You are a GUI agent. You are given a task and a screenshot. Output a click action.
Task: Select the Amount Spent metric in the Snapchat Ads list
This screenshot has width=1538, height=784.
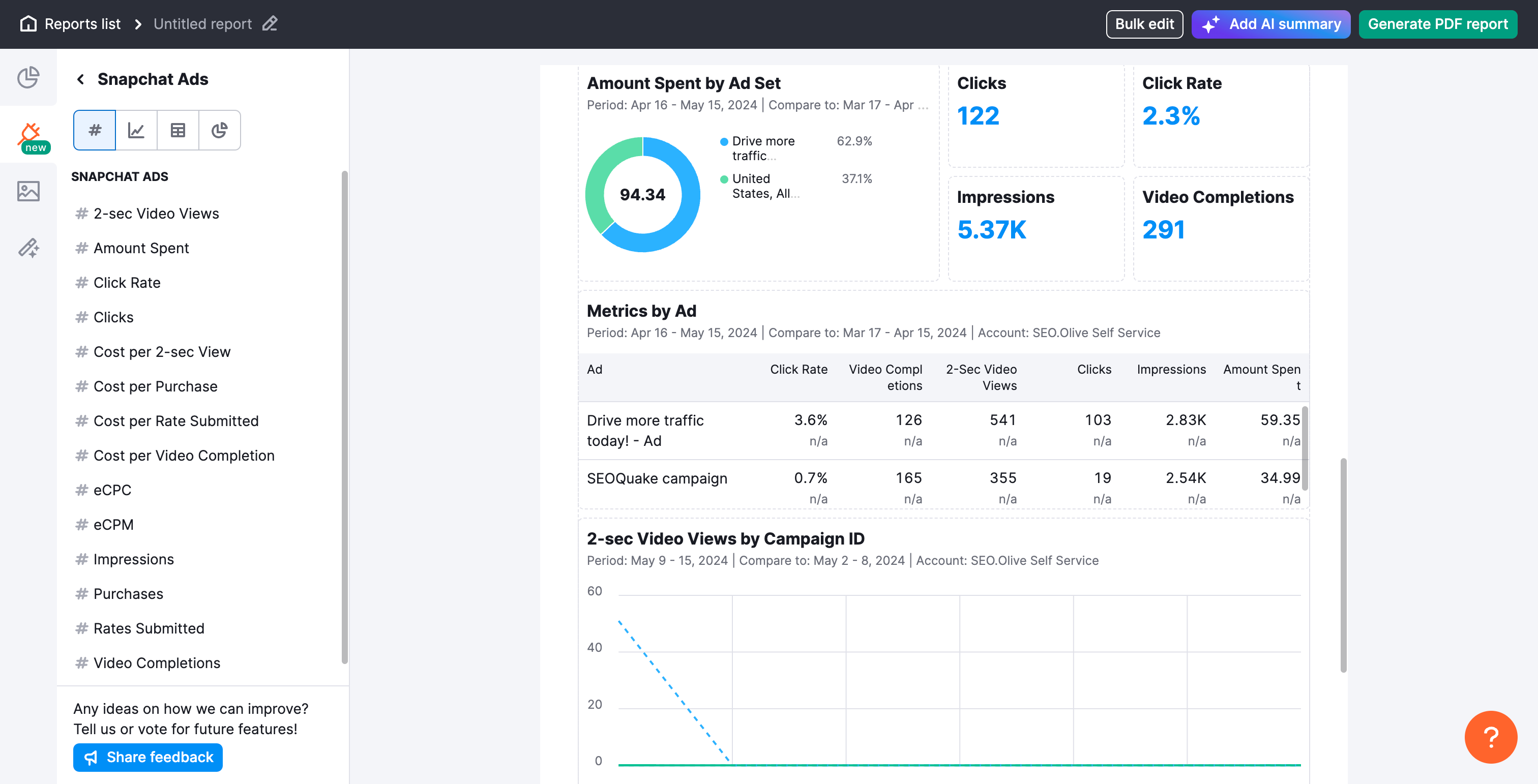[141, 248]
